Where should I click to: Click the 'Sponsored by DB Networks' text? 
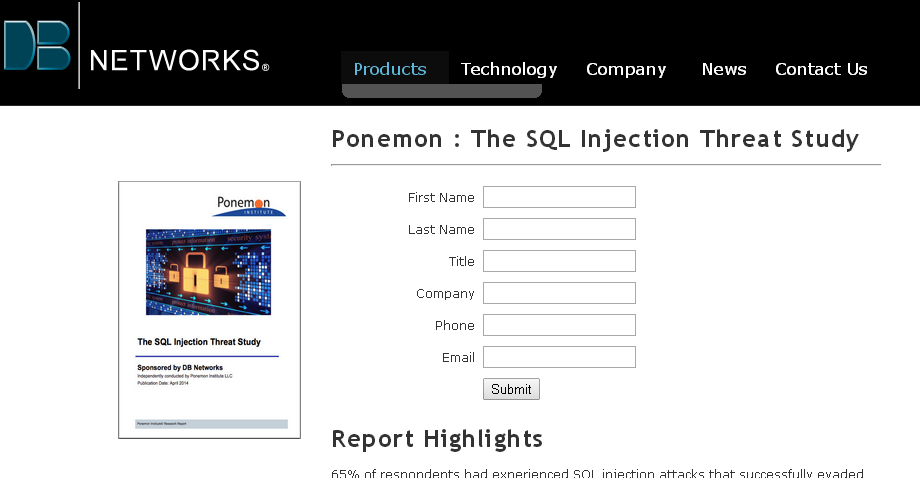point(180,368)
